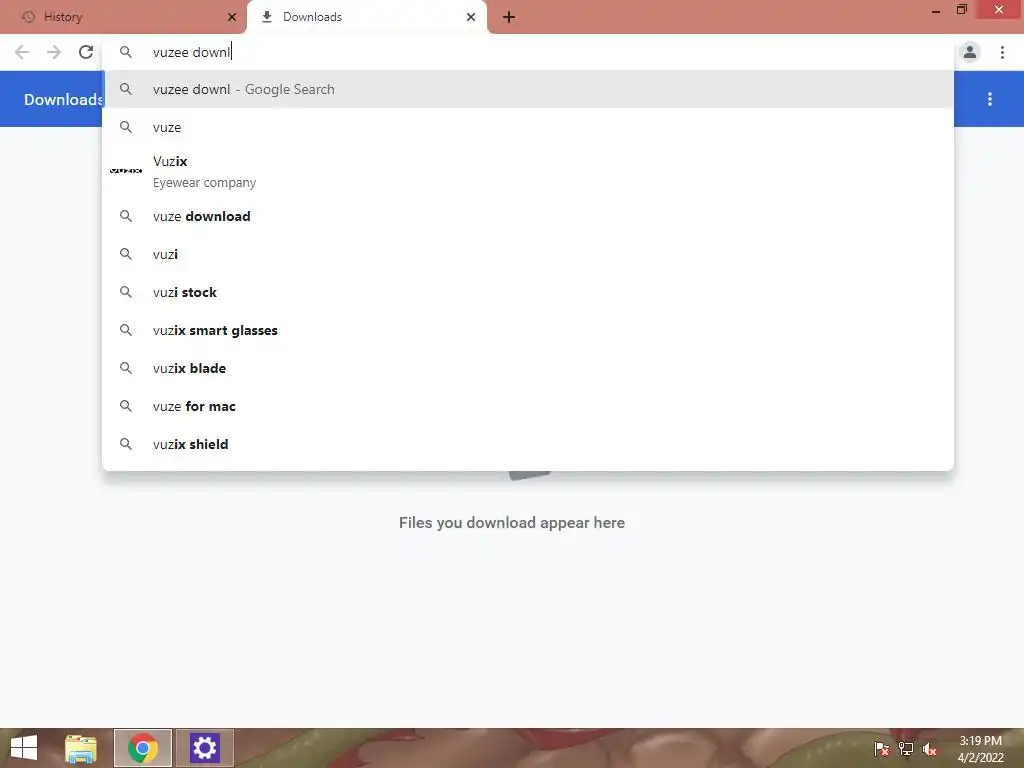Click 'Files you download appear here' text
This screenshot has width=1024, height=768.
click(x=512, y=522)
